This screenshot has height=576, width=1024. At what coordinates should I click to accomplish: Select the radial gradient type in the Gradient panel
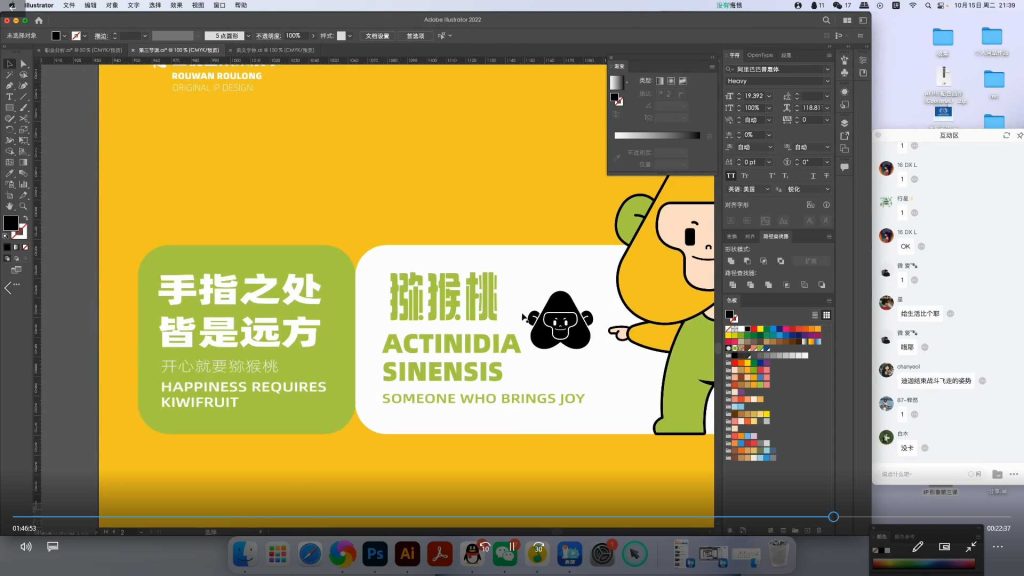coord(671,81)
